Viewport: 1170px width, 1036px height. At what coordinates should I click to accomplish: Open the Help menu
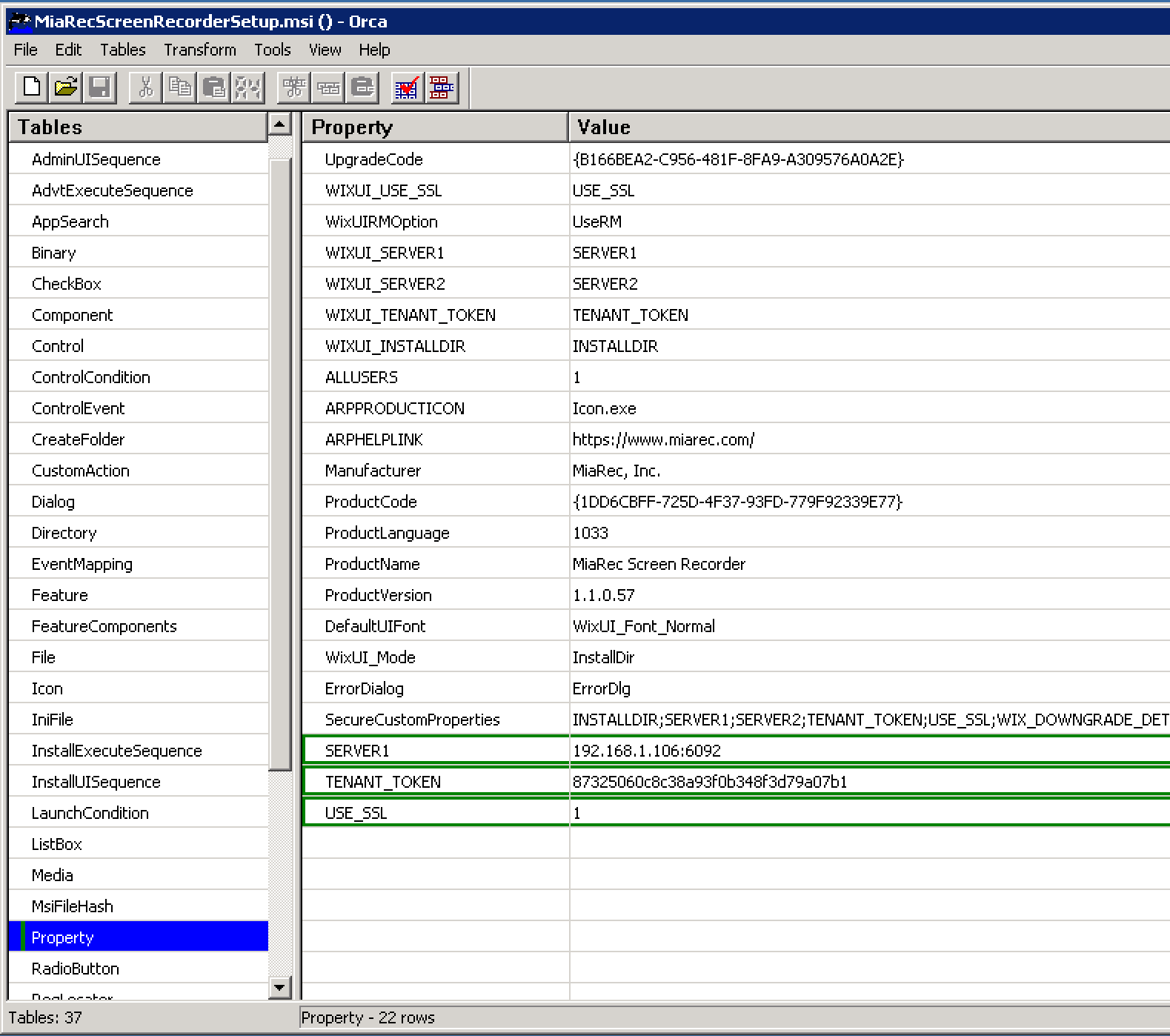[374, 50]
